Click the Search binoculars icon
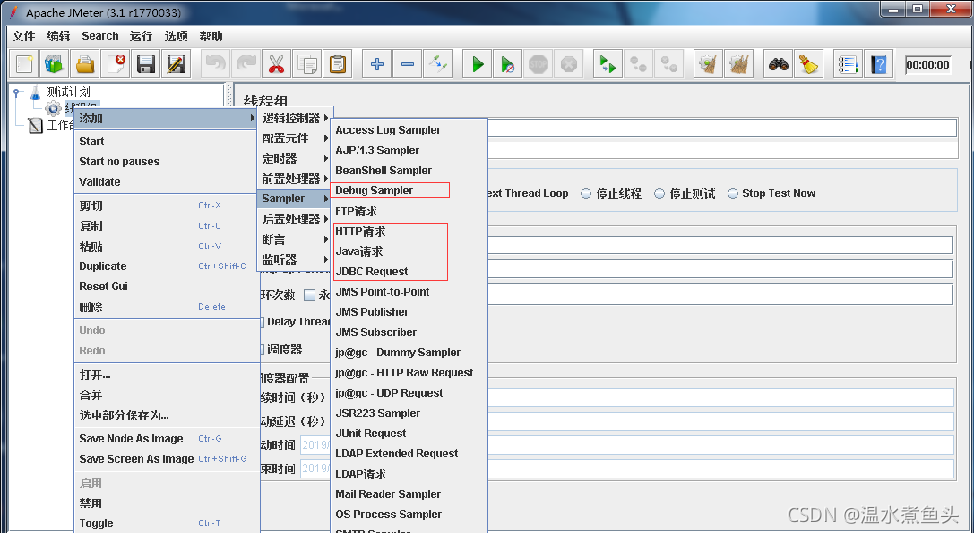 (778, 64)
